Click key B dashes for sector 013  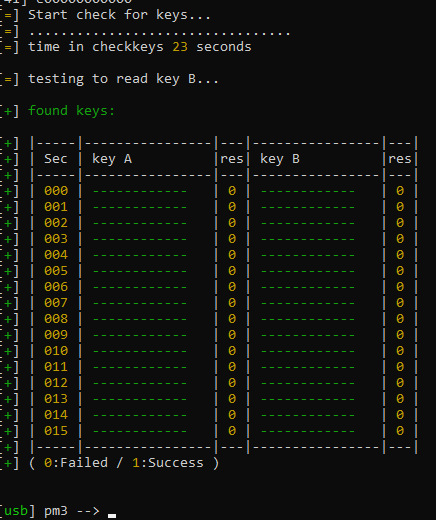pyautogui.click(x=308, y=399)
